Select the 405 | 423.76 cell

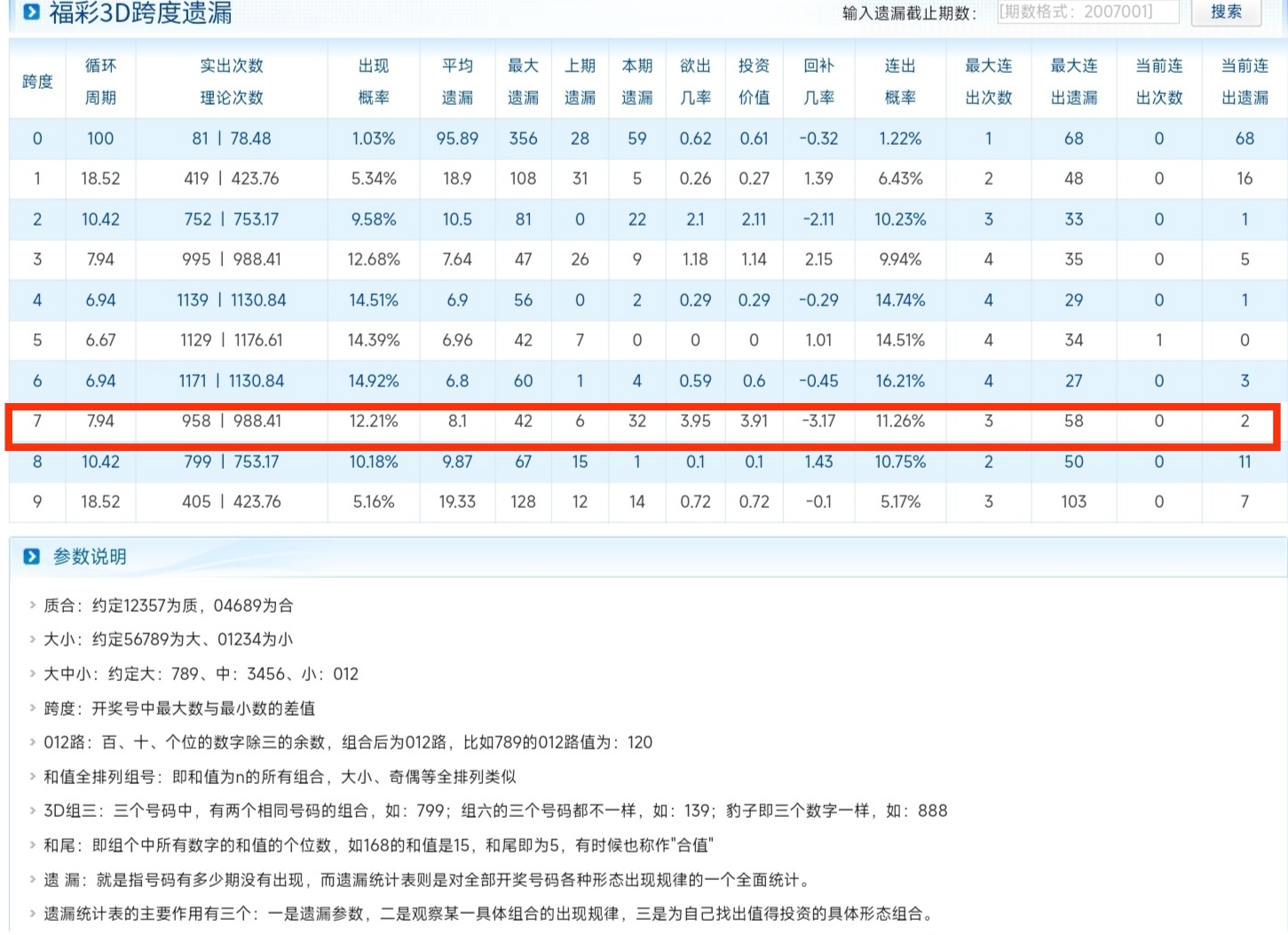pyautogui.click(x=232, y=502)
